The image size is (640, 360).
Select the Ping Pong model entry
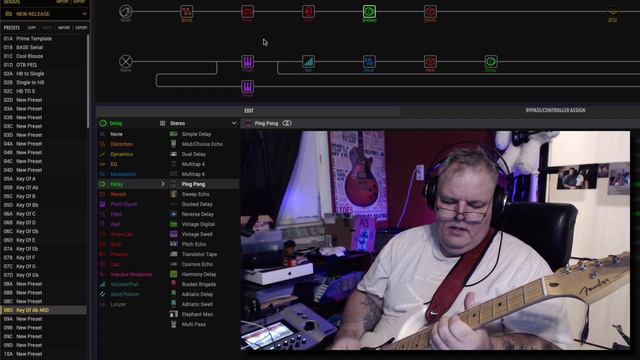(x=193, y=184)
